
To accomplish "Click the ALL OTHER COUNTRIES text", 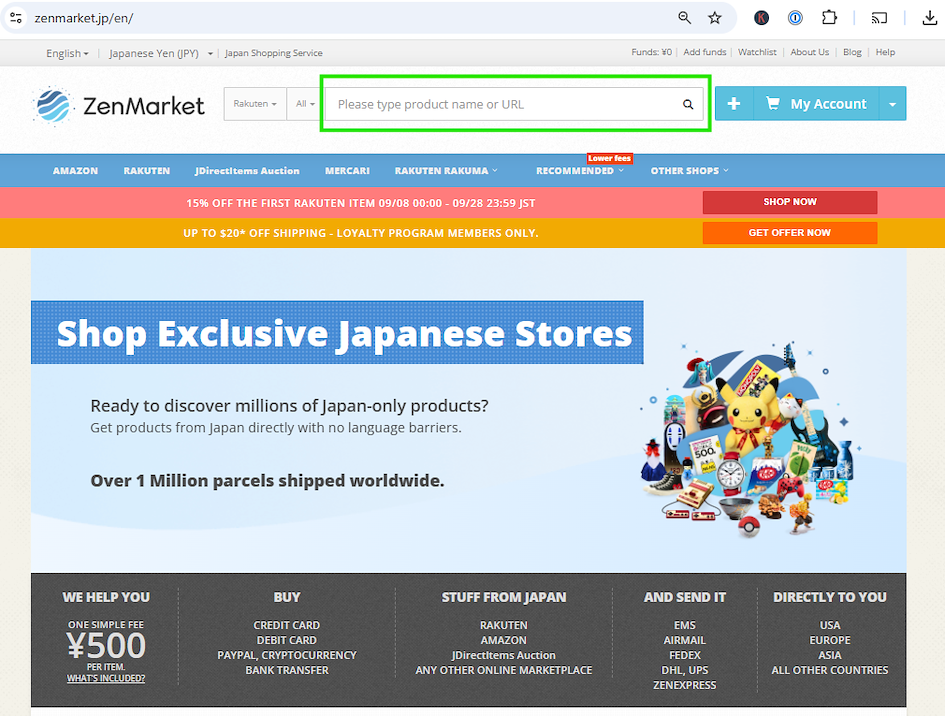I will pos(830,670).
